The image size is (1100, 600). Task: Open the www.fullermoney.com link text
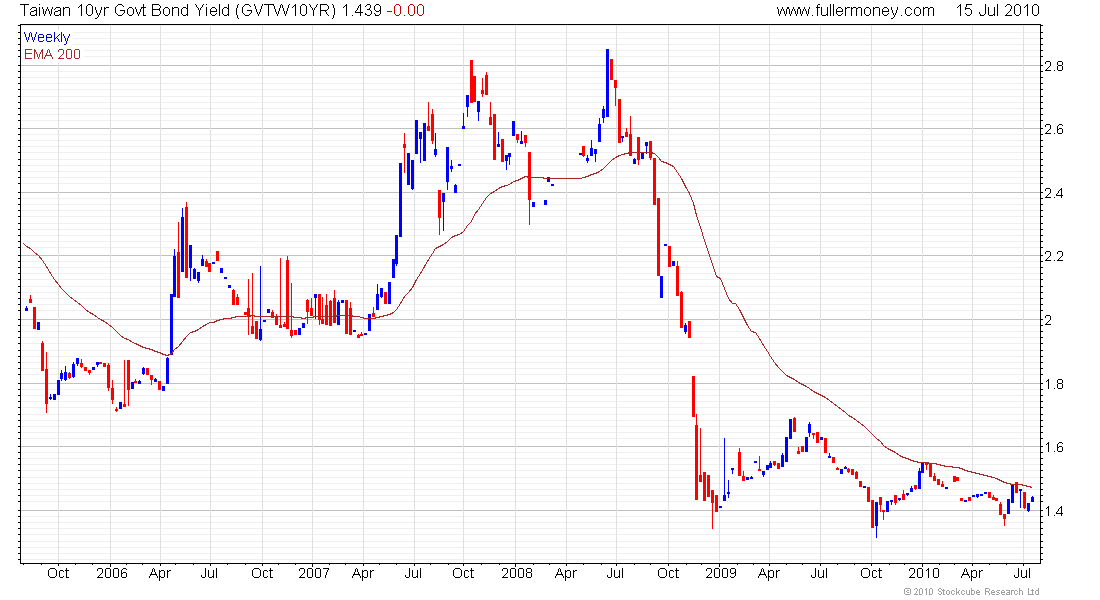855,11
